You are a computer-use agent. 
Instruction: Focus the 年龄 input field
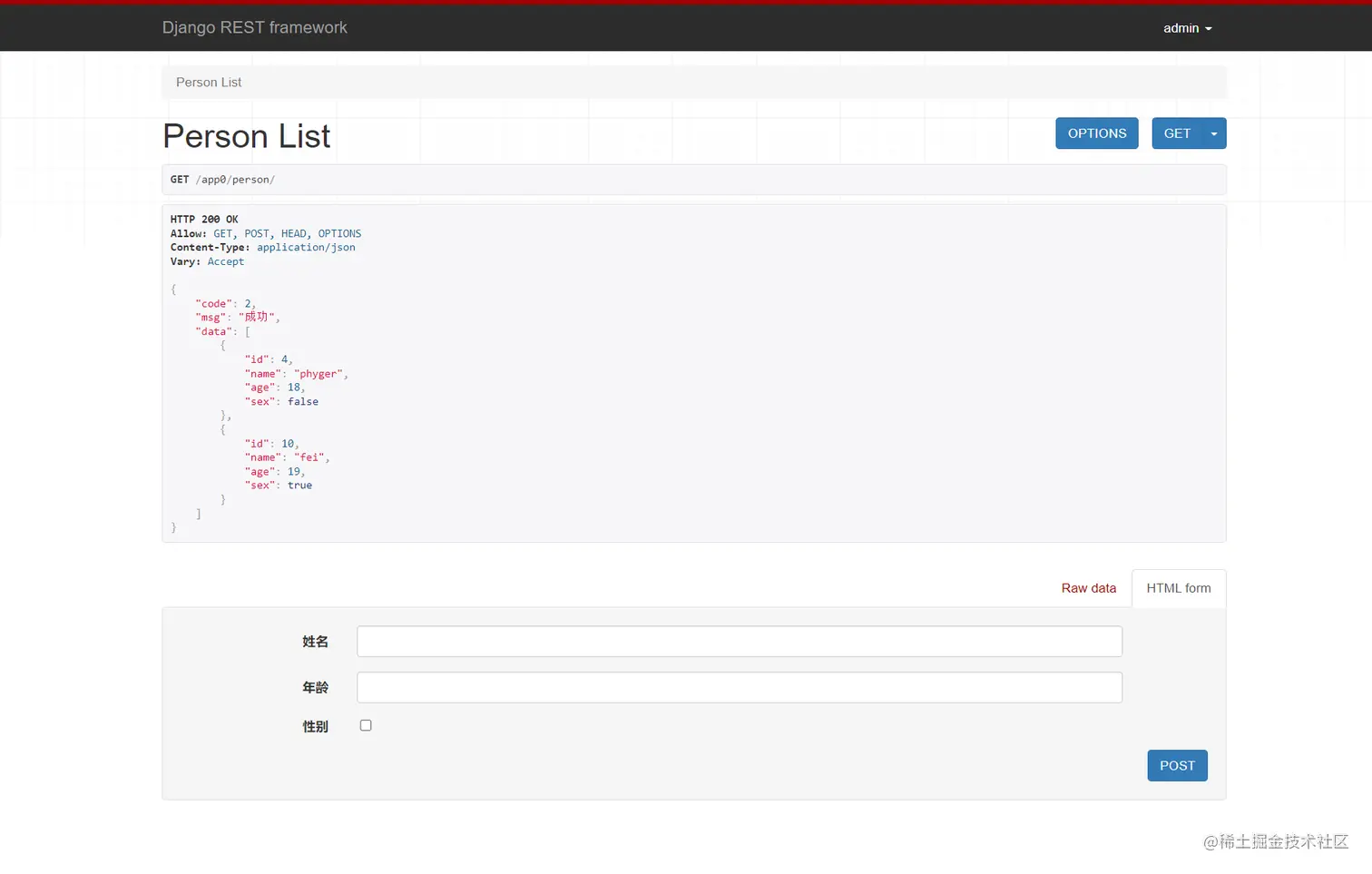pos(739,687)
